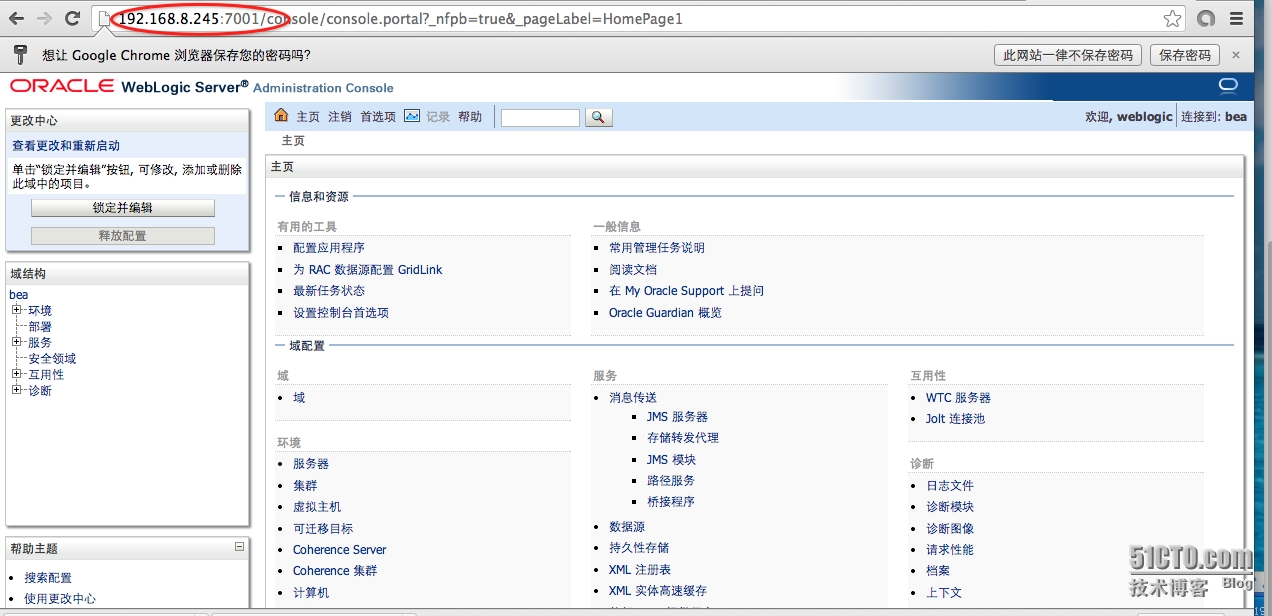The width and height of the screenshot is (1272, 616).
Task: Open the 诊断模块 link
Action: 950,507
